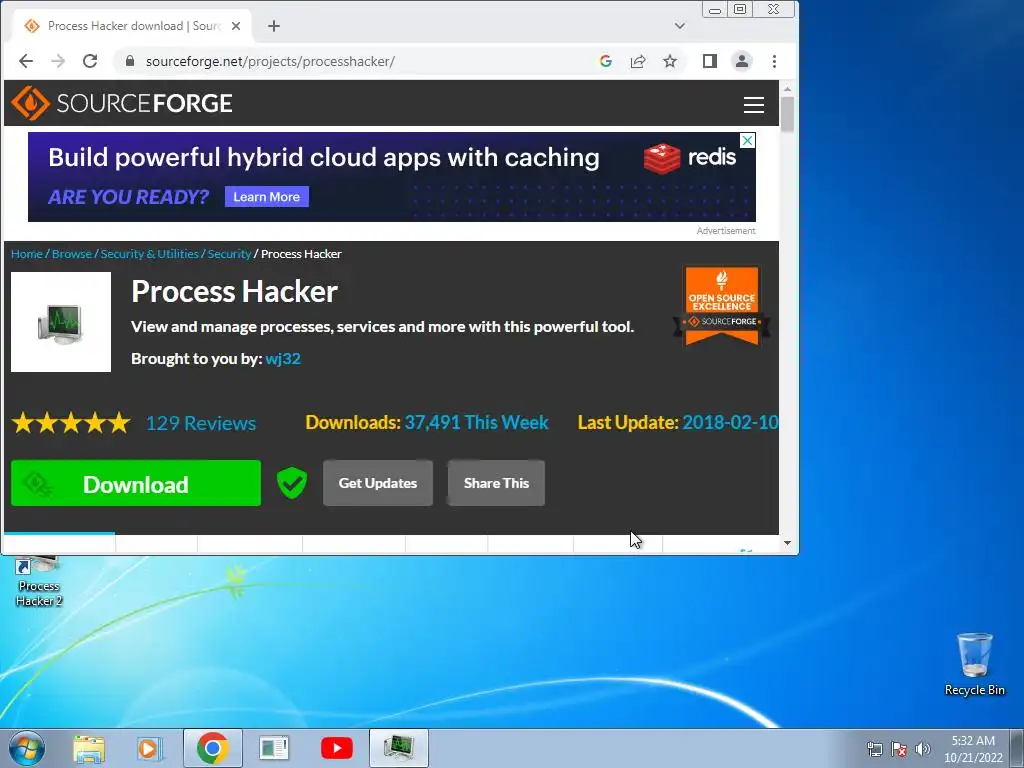Open the Windows Start menu
The height and width of the screenshot is (768, 1024).
coord(27,748)
